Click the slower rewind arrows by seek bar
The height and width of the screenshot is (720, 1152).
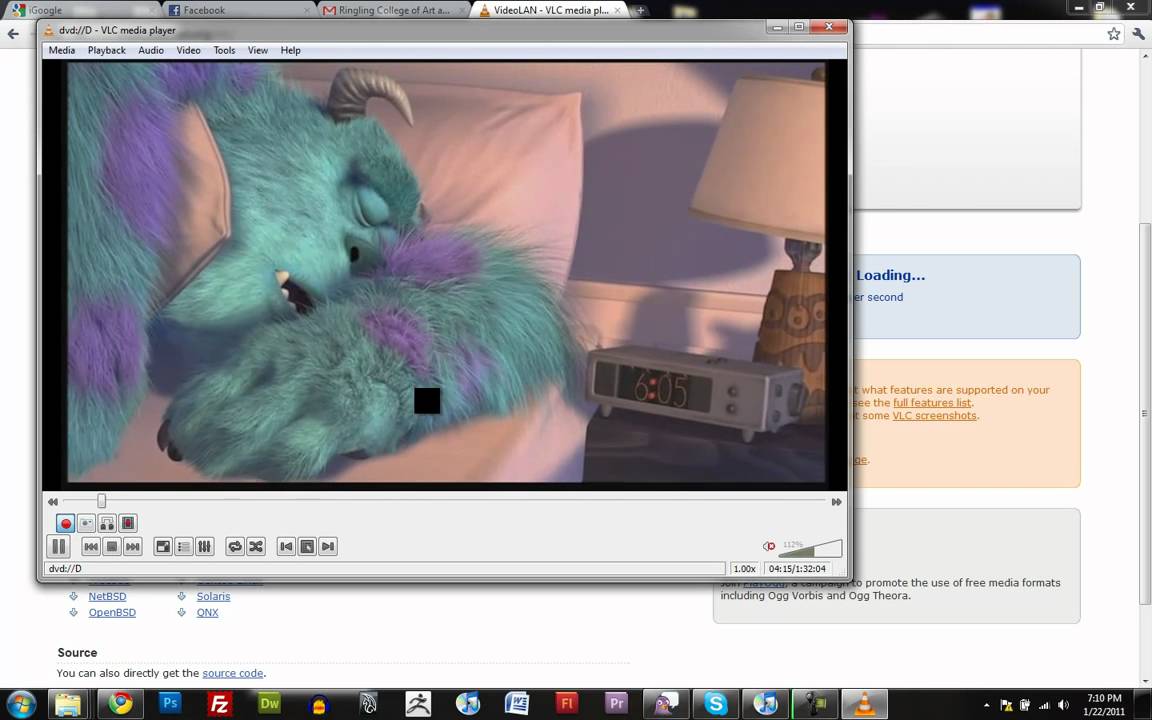coord(53,502)
